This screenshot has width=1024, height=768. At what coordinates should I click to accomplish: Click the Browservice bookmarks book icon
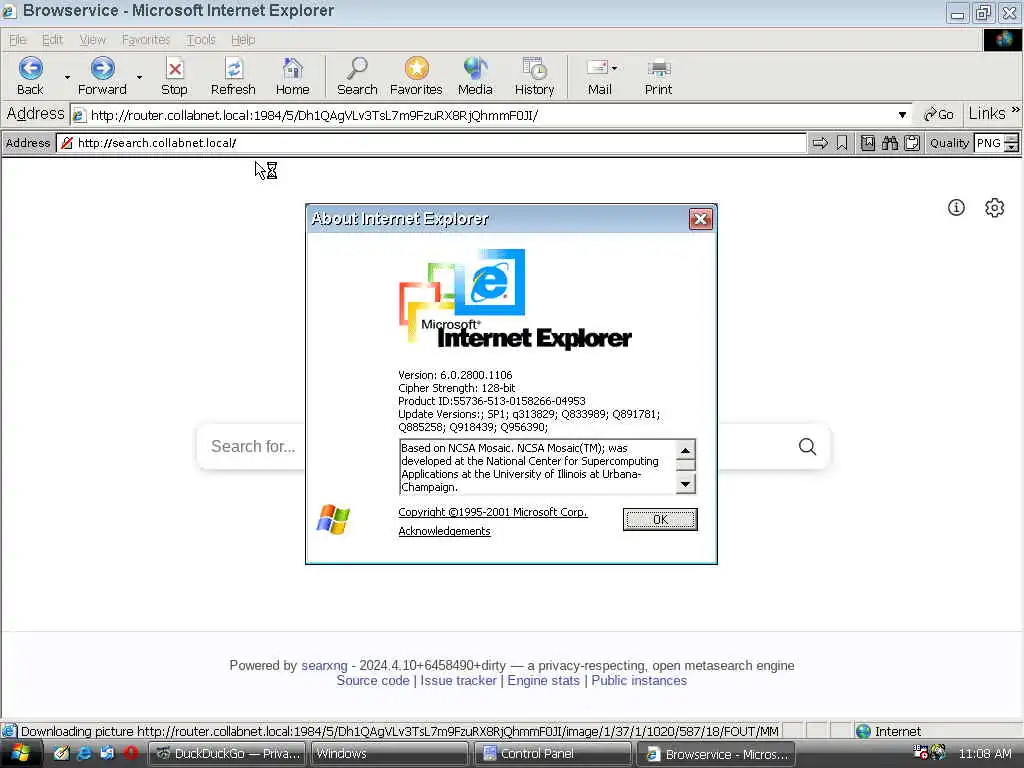(867, 143)
